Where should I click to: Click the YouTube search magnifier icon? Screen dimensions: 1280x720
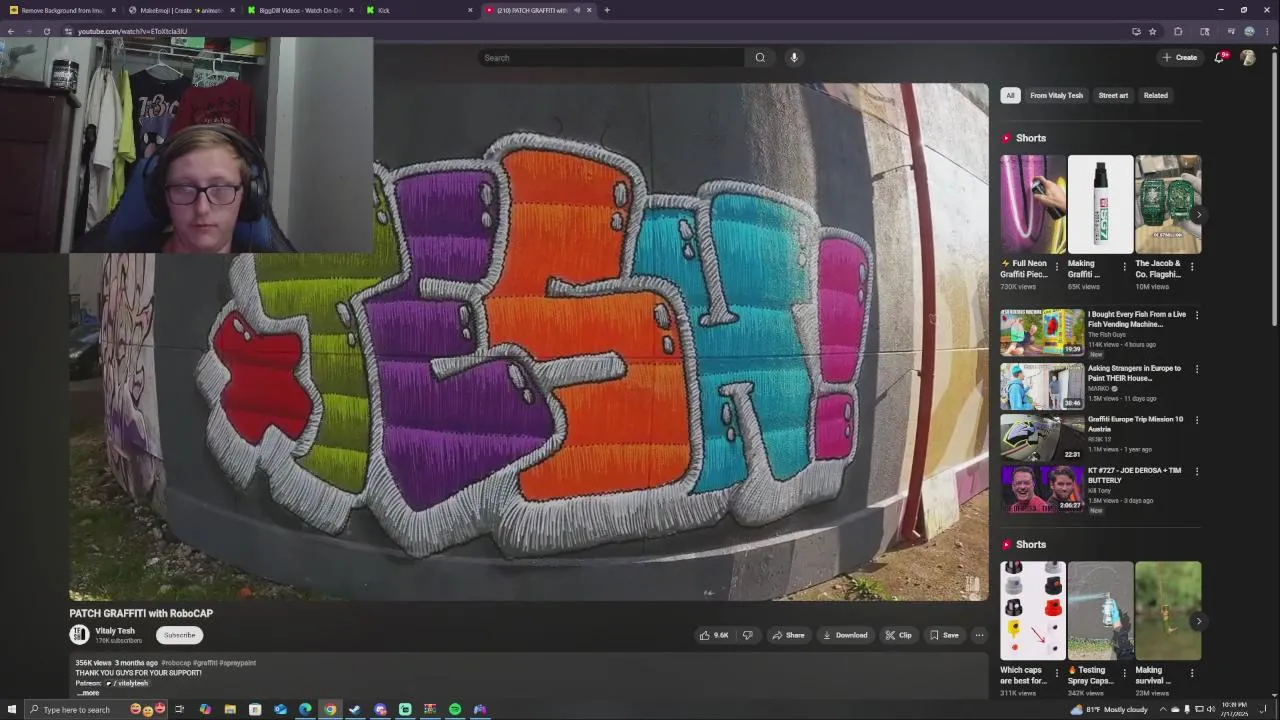pyautogui.click(x=760, y=58)
